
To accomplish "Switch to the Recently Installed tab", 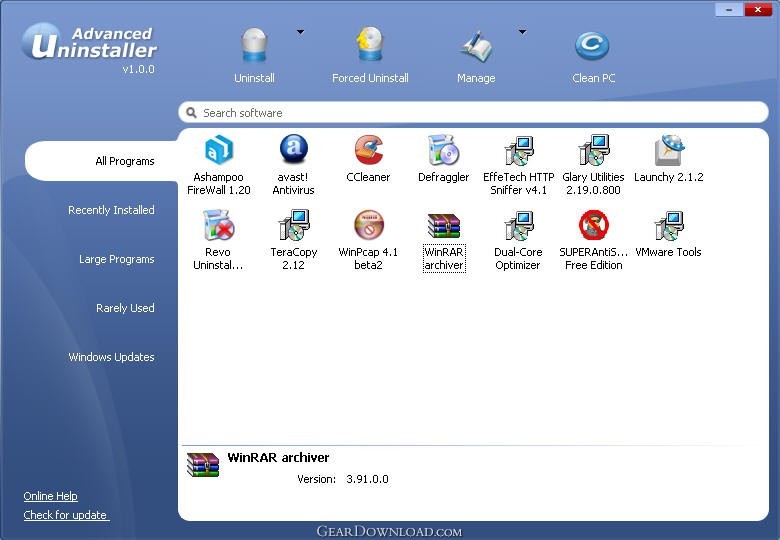I will 111,210.
